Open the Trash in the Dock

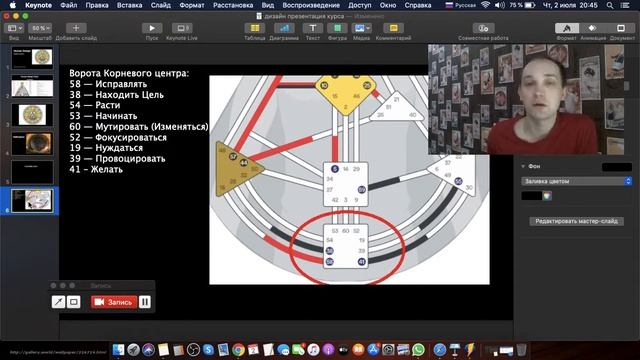click(x=521, y=350)
